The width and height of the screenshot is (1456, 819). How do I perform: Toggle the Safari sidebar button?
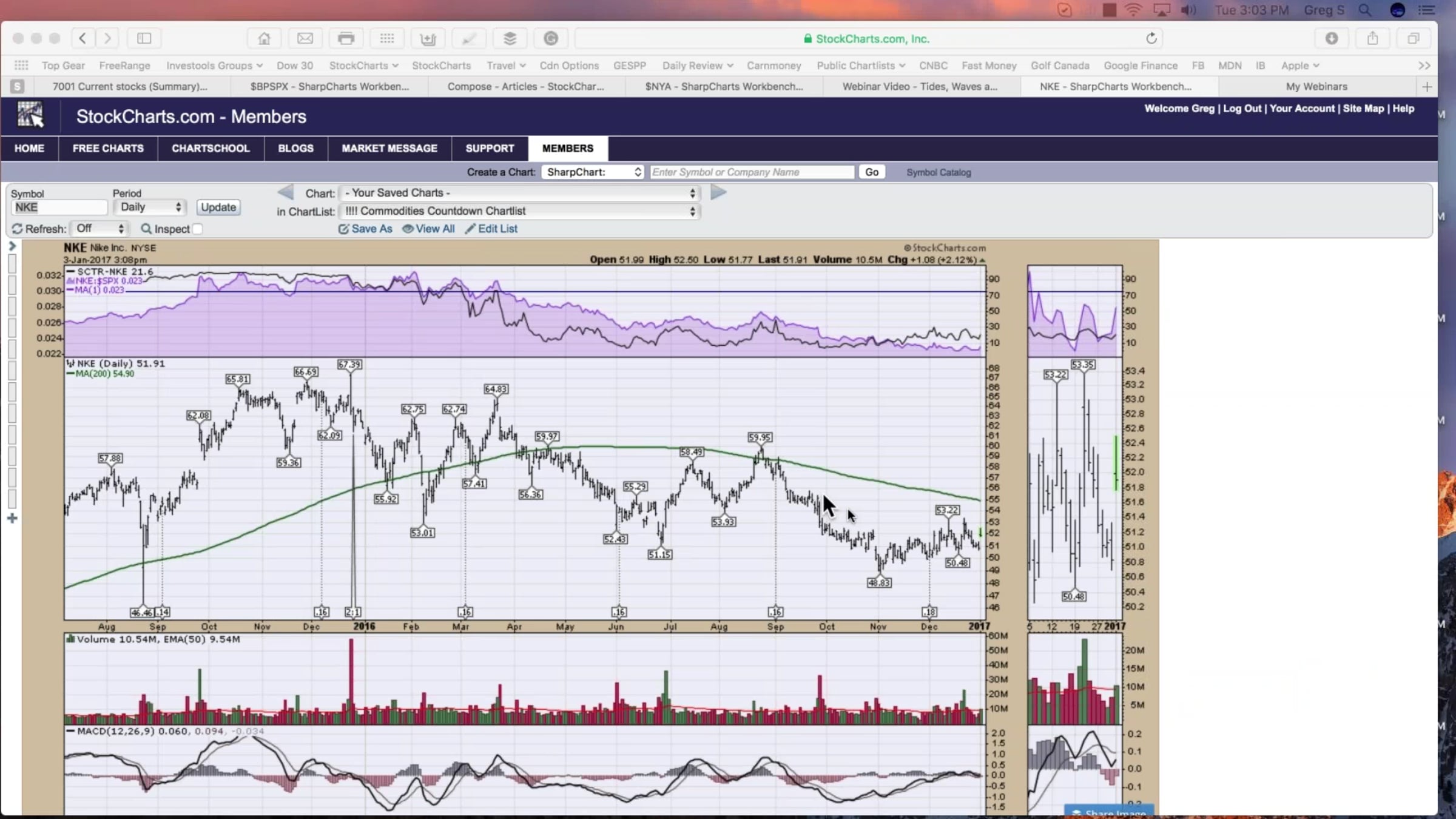[x=144, y=38]
